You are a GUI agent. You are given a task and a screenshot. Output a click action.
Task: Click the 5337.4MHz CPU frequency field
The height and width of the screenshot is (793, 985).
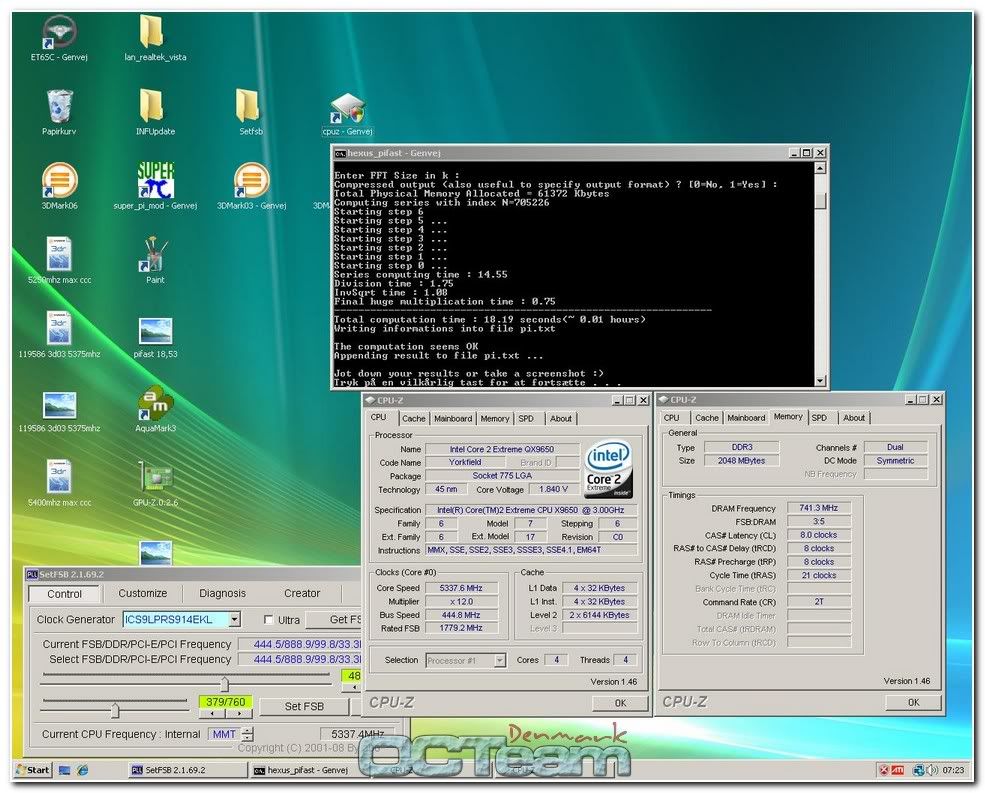[x=357, y=734]
